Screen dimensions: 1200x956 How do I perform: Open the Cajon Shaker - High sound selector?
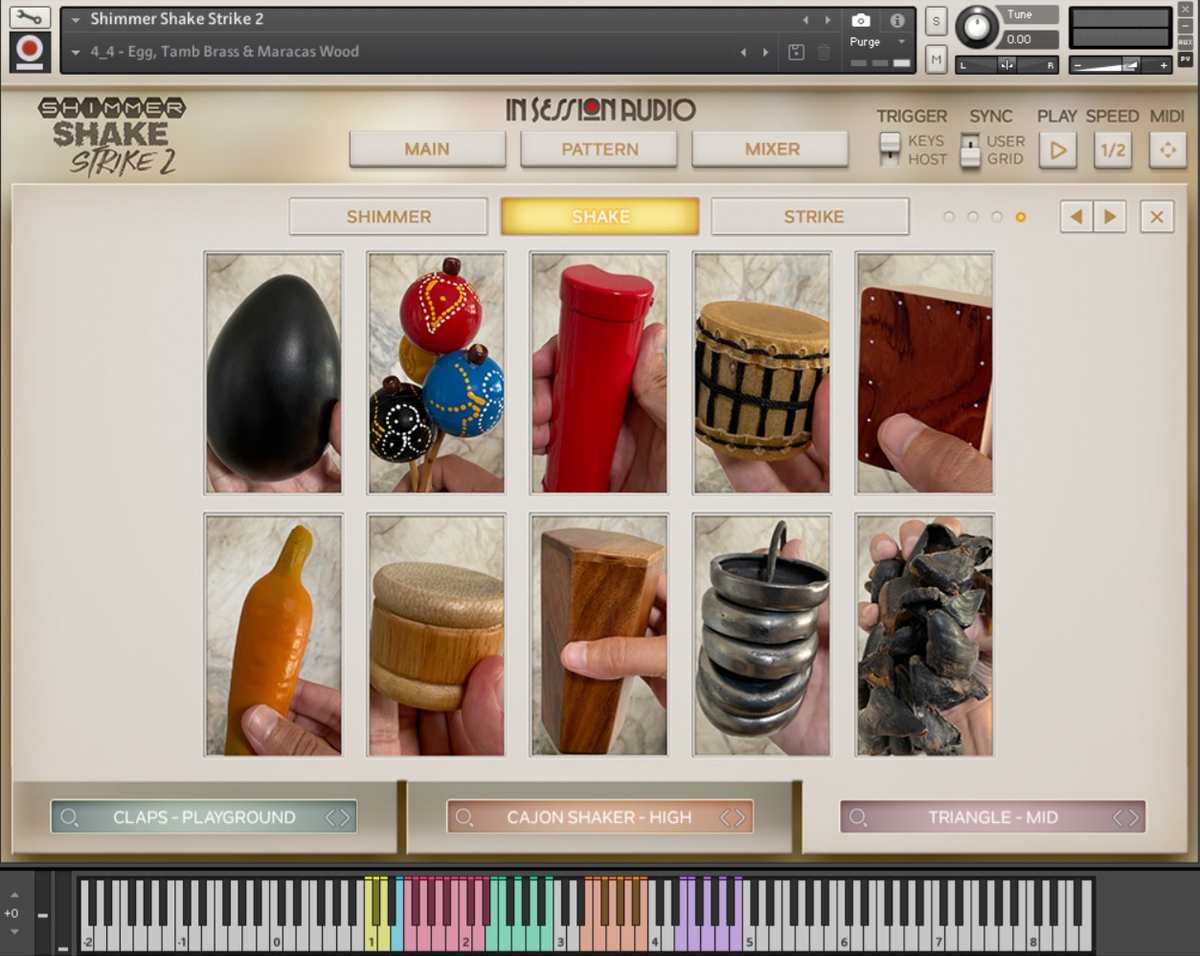[599, 817]
